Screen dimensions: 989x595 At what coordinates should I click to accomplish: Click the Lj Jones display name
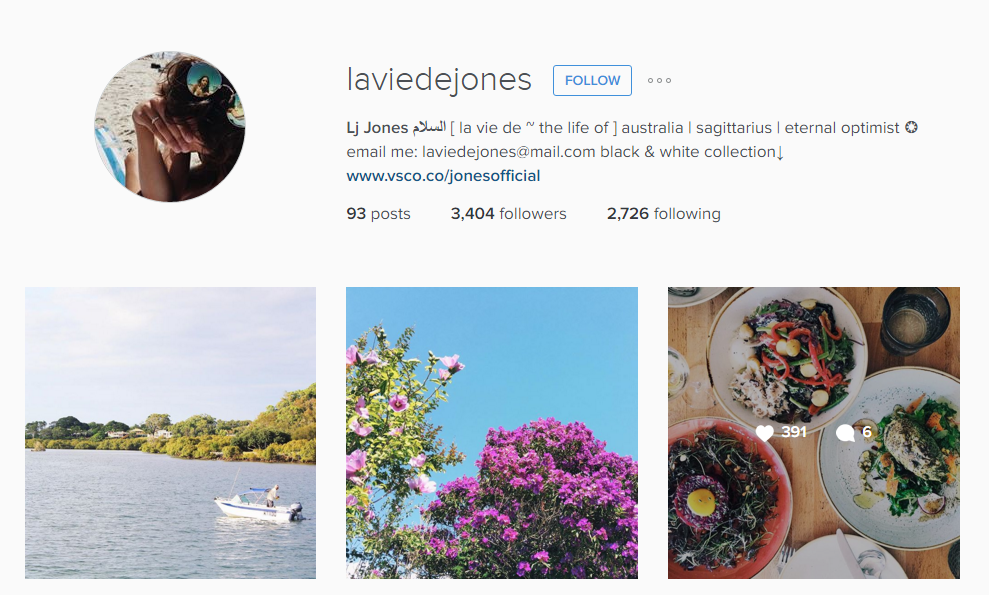(377, 128)
